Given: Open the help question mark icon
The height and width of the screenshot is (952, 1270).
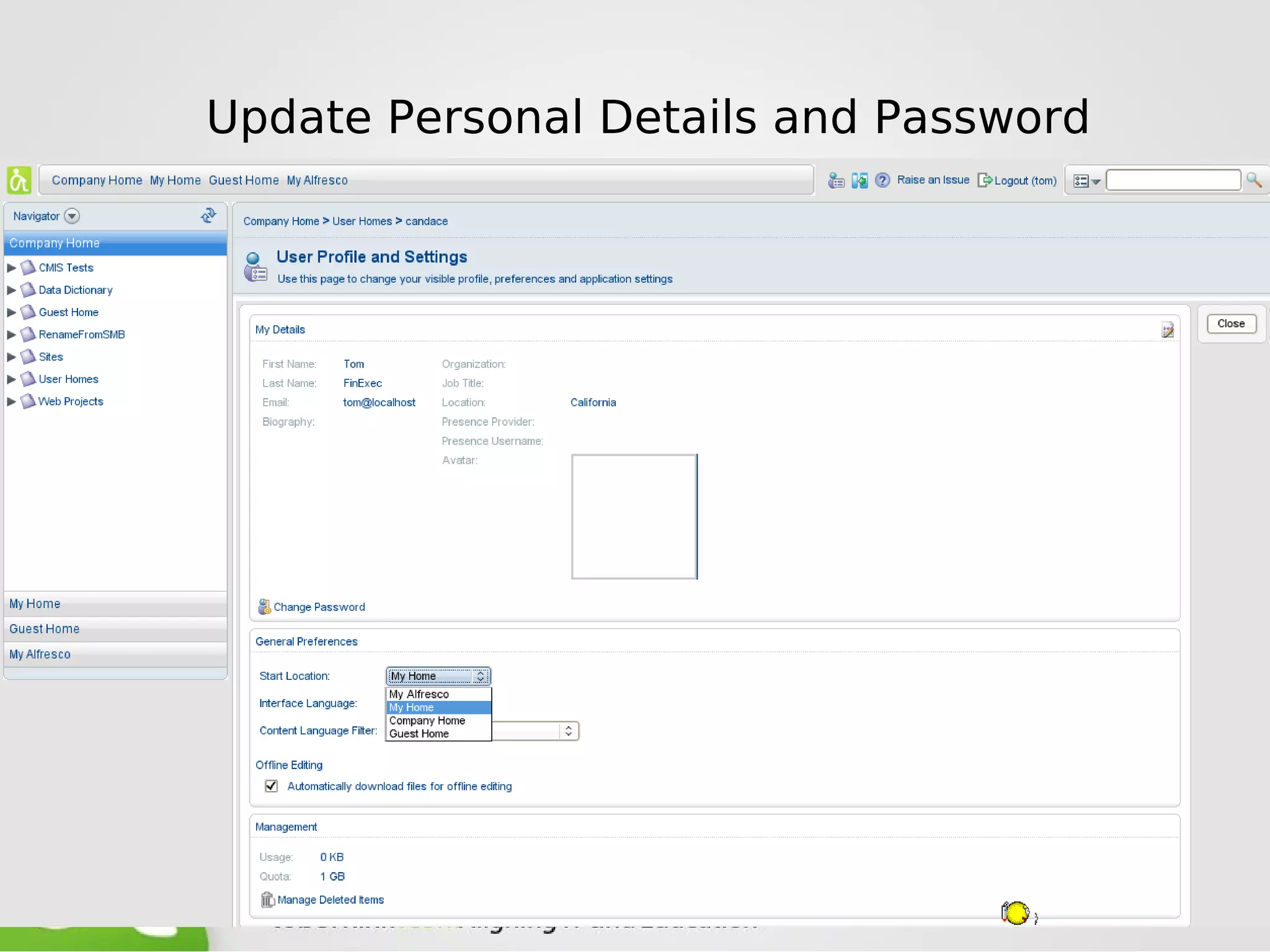Looking at the screenshot, I should (882, 180).
